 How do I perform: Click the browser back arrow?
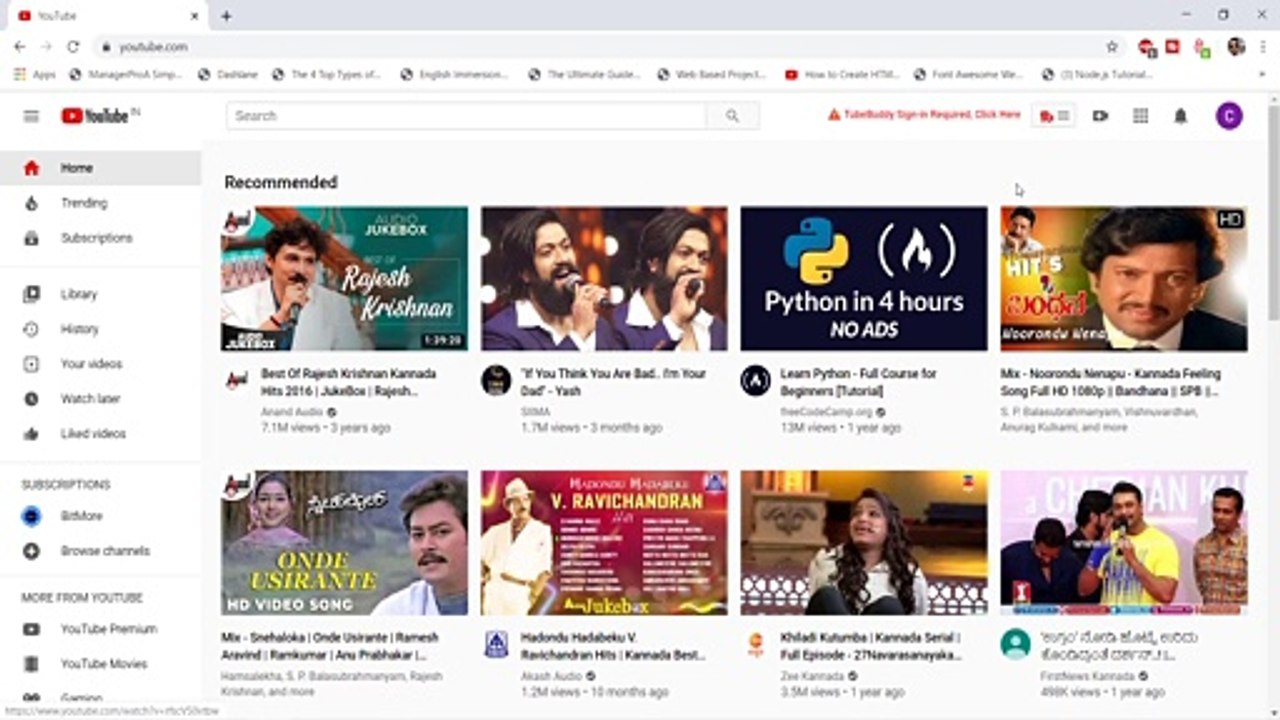20,47
